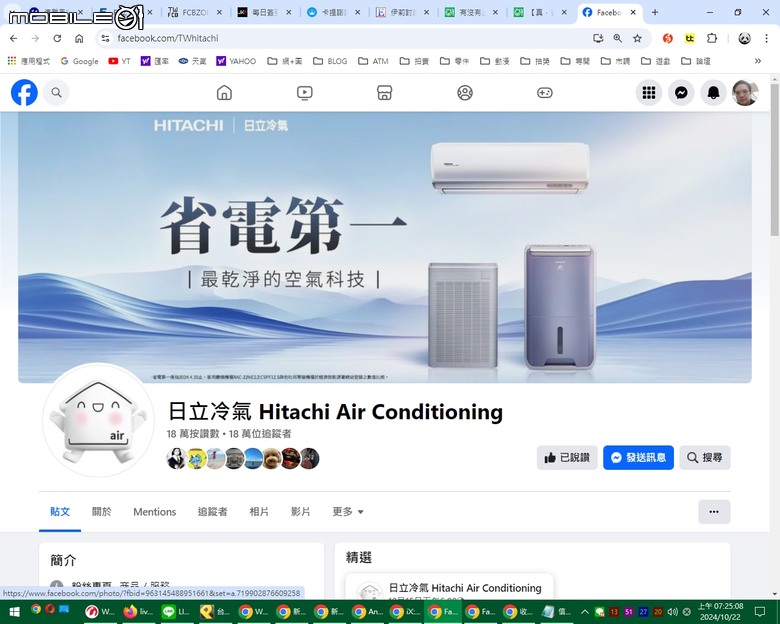Open the Firefox taskbar item
This screenshot has width=780, height=624.
pos(138,612)
